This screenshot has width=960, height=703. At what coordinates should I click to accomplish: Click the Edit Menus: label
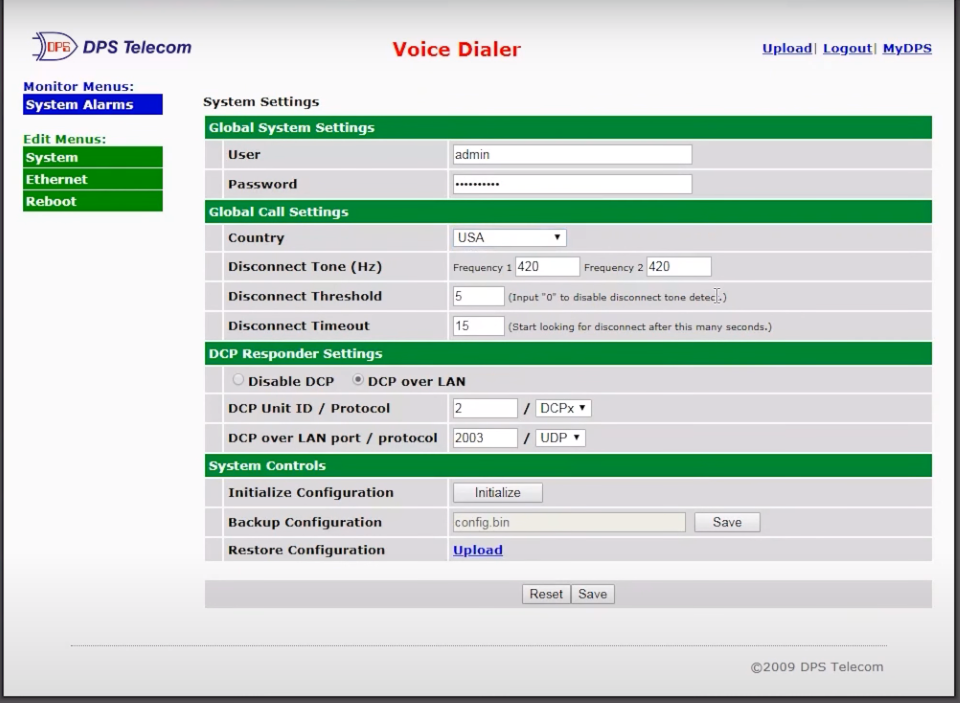(64, 139)
